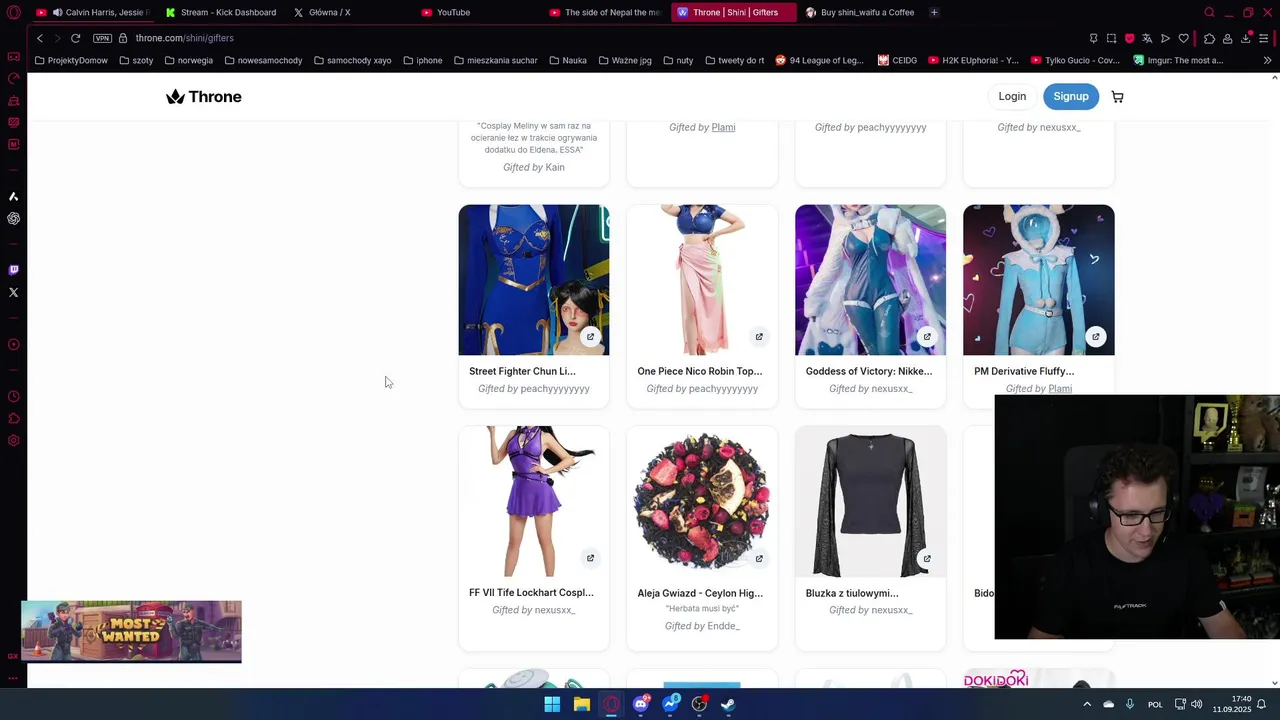1280x720 pixels.
Task: Open the ChatGPT icon in sidebar
Action: tap(14, 218)
